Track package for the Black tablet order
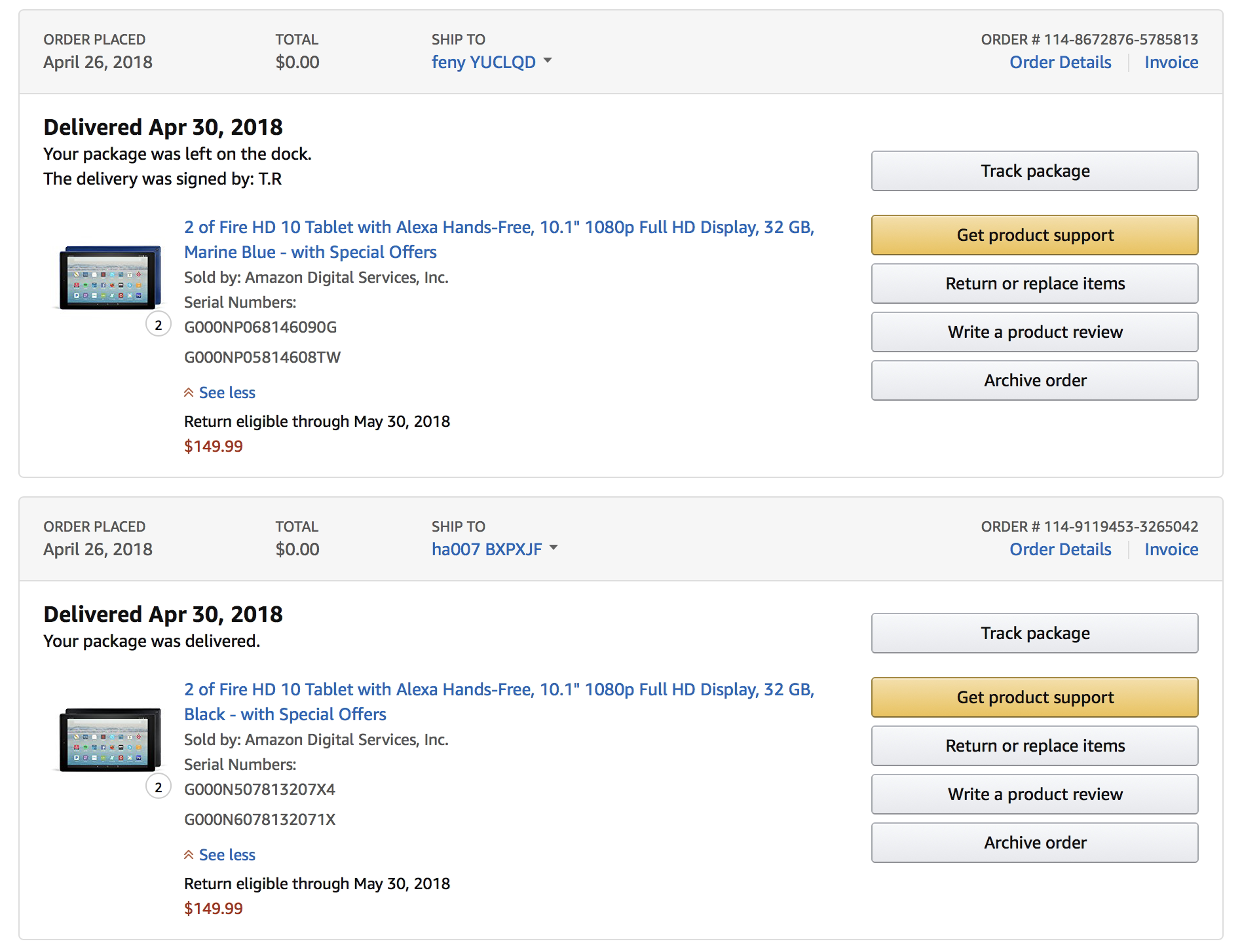Viewport: 1242px width, 952px height. [x=1034, y=633]
